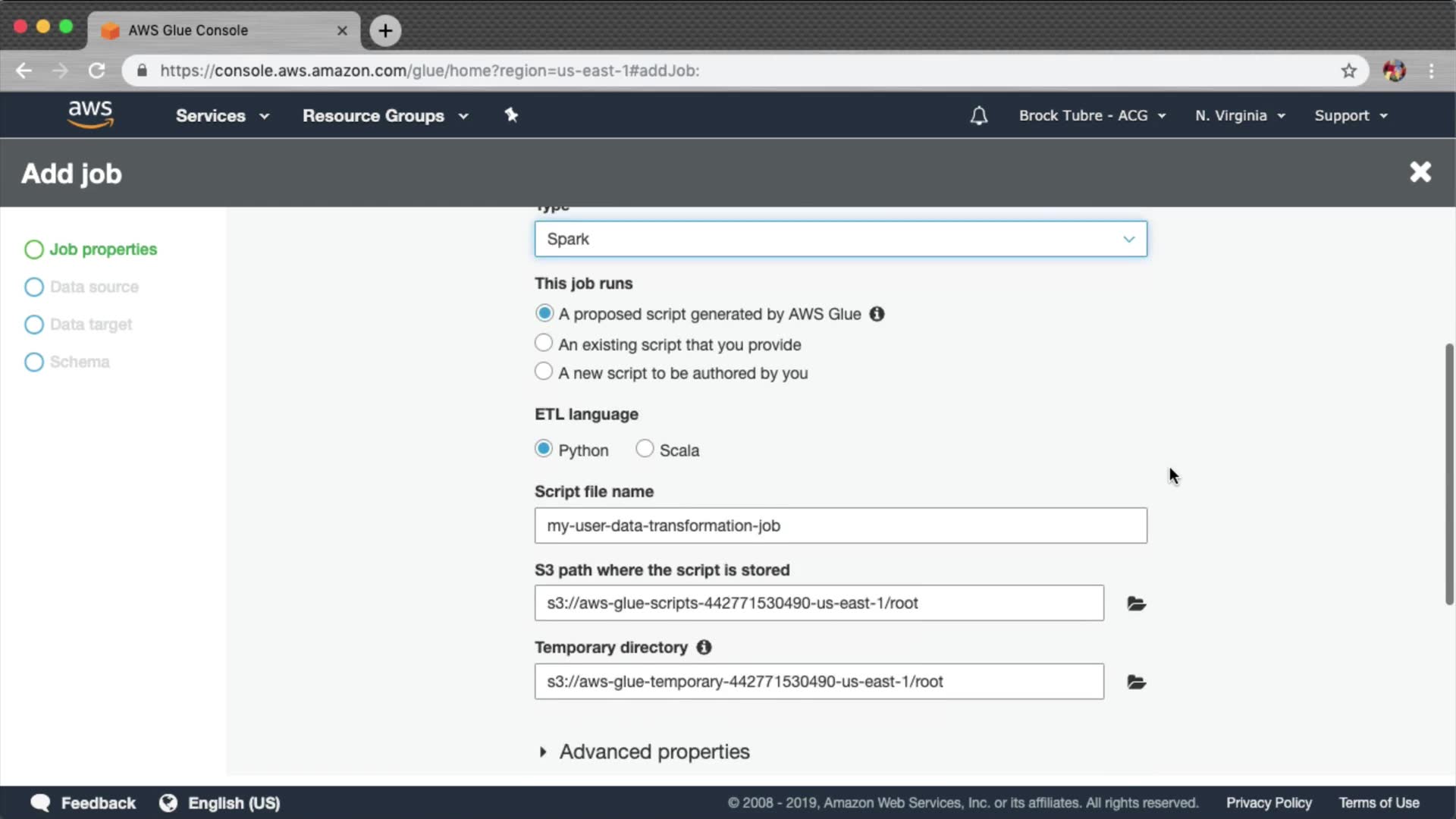The height and width of the screenshot is (819, 1456).
Task: Select 'An existing script that you provide'
Action: point(544,344)
